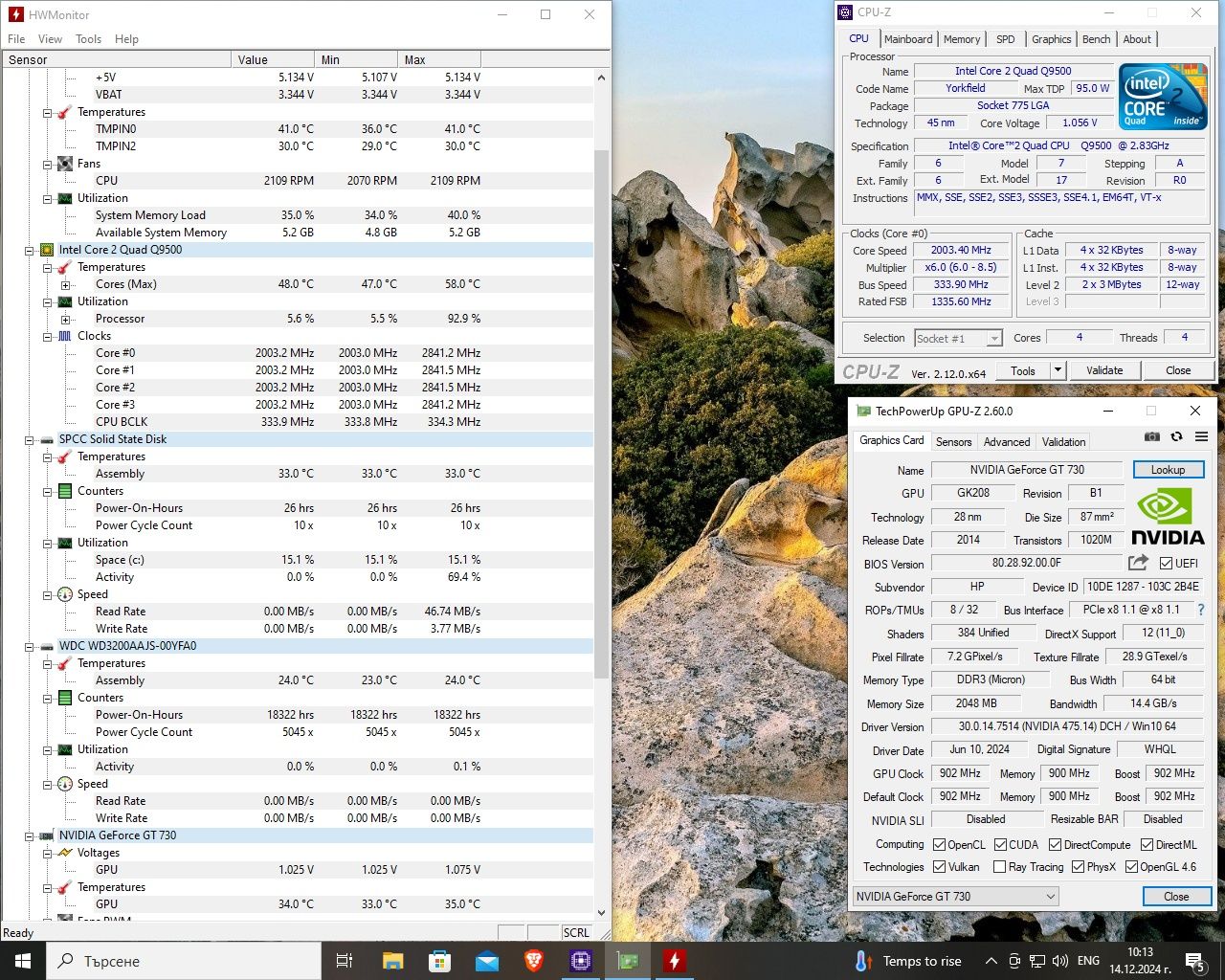Open the Socket #1 selection dropdown in CPU-Z
Viewport: 1225px width, 980px height.
click(957, 338)
